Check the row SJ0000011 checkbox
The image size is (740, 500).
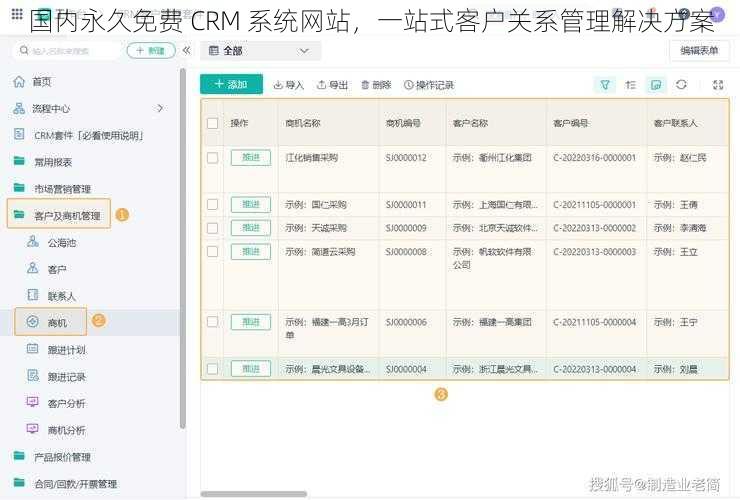[x=212, y=204]
